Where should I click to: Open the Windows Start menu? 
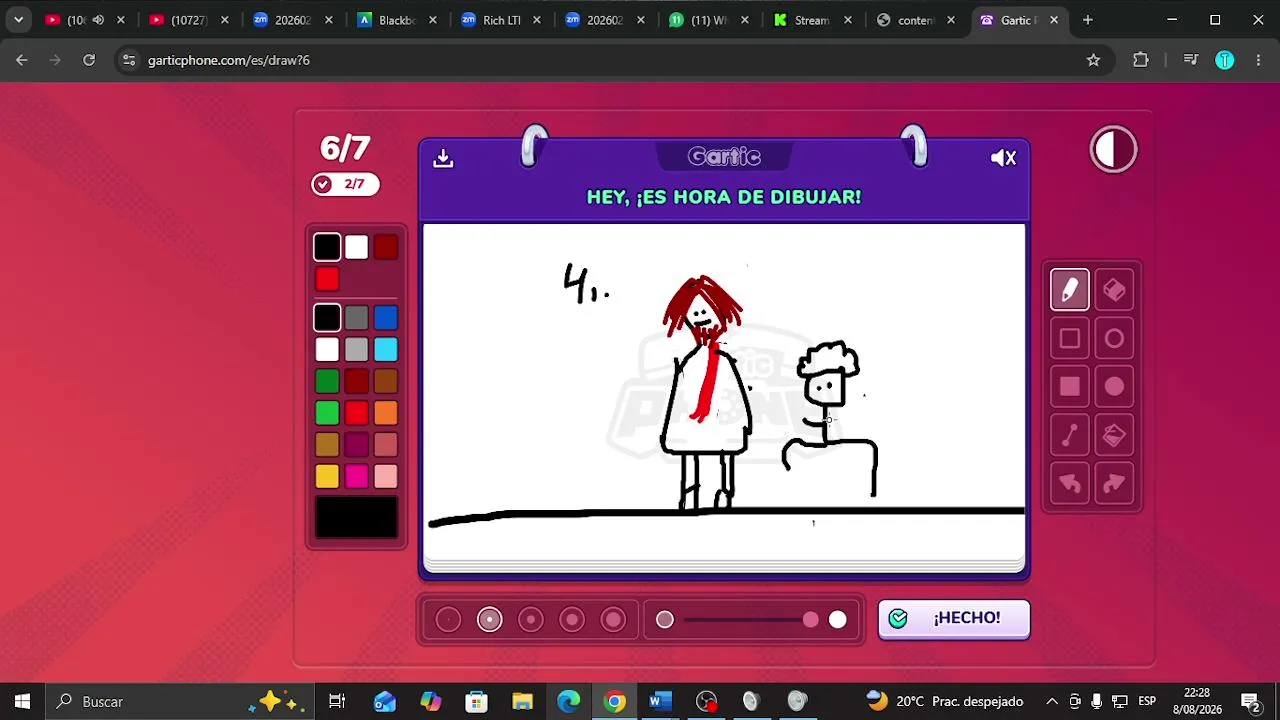click(22, 702)
